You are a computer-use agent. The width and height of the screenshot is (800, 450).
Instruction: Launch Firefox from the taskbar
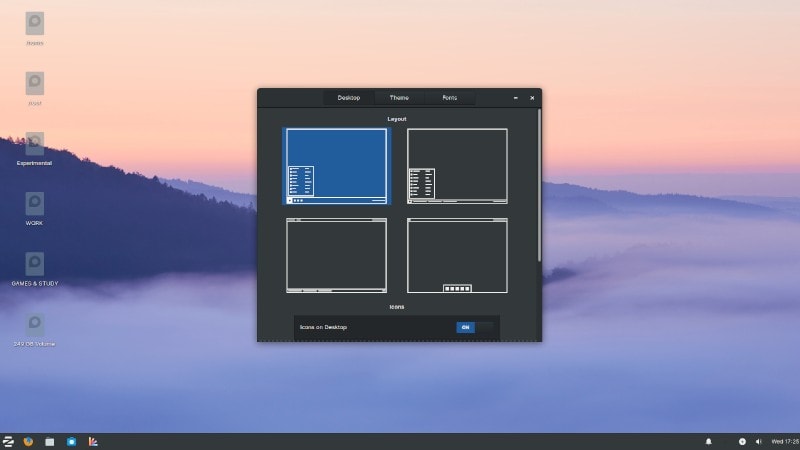[29, 441]
